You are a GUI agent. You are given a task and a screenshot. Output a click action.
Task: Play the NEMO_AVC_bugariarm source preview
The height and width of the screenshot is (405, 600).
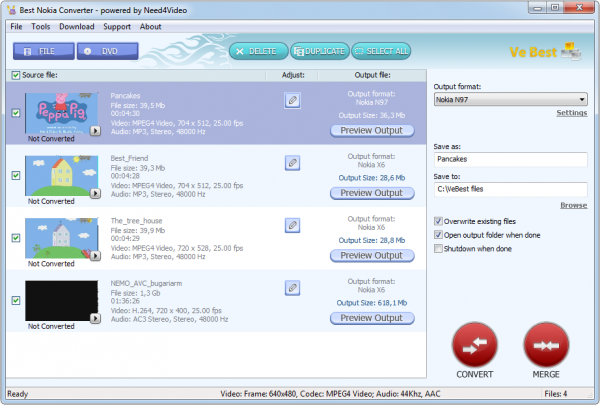click(x=95, y=318)
